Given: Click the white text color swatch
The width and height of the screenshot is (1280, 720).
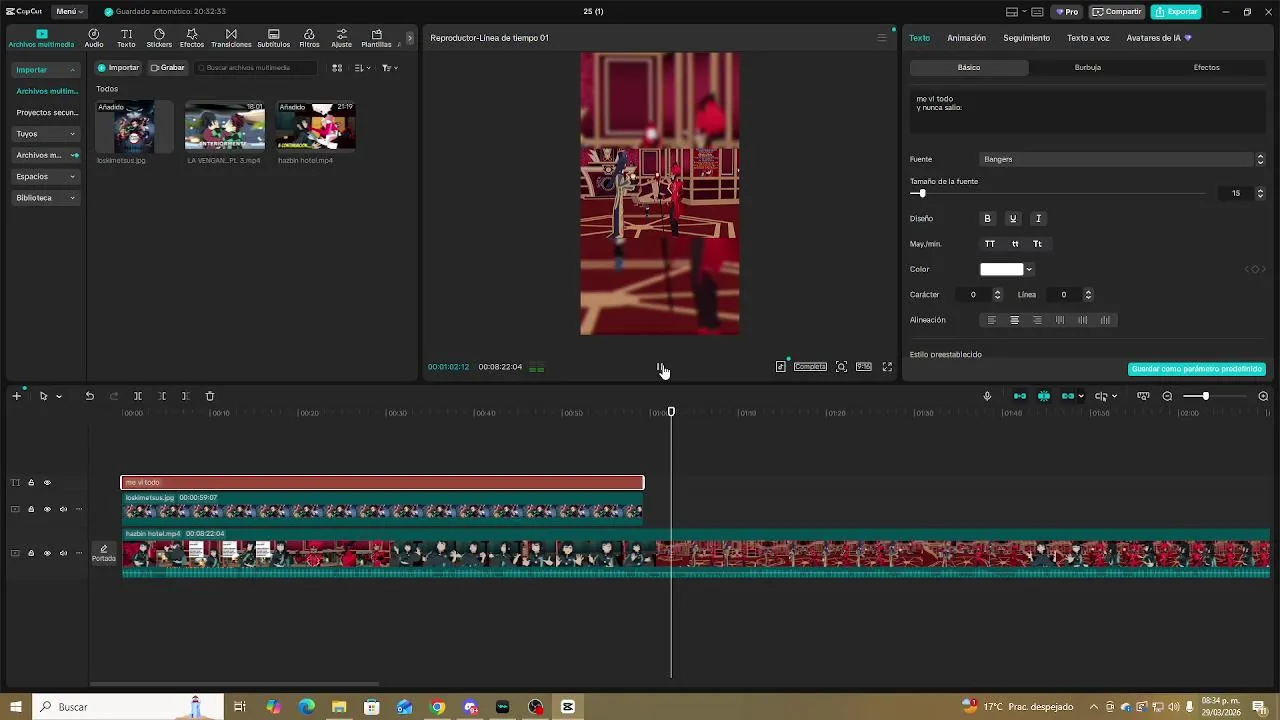Looking at the screenshot, I should click(1002, 269).
